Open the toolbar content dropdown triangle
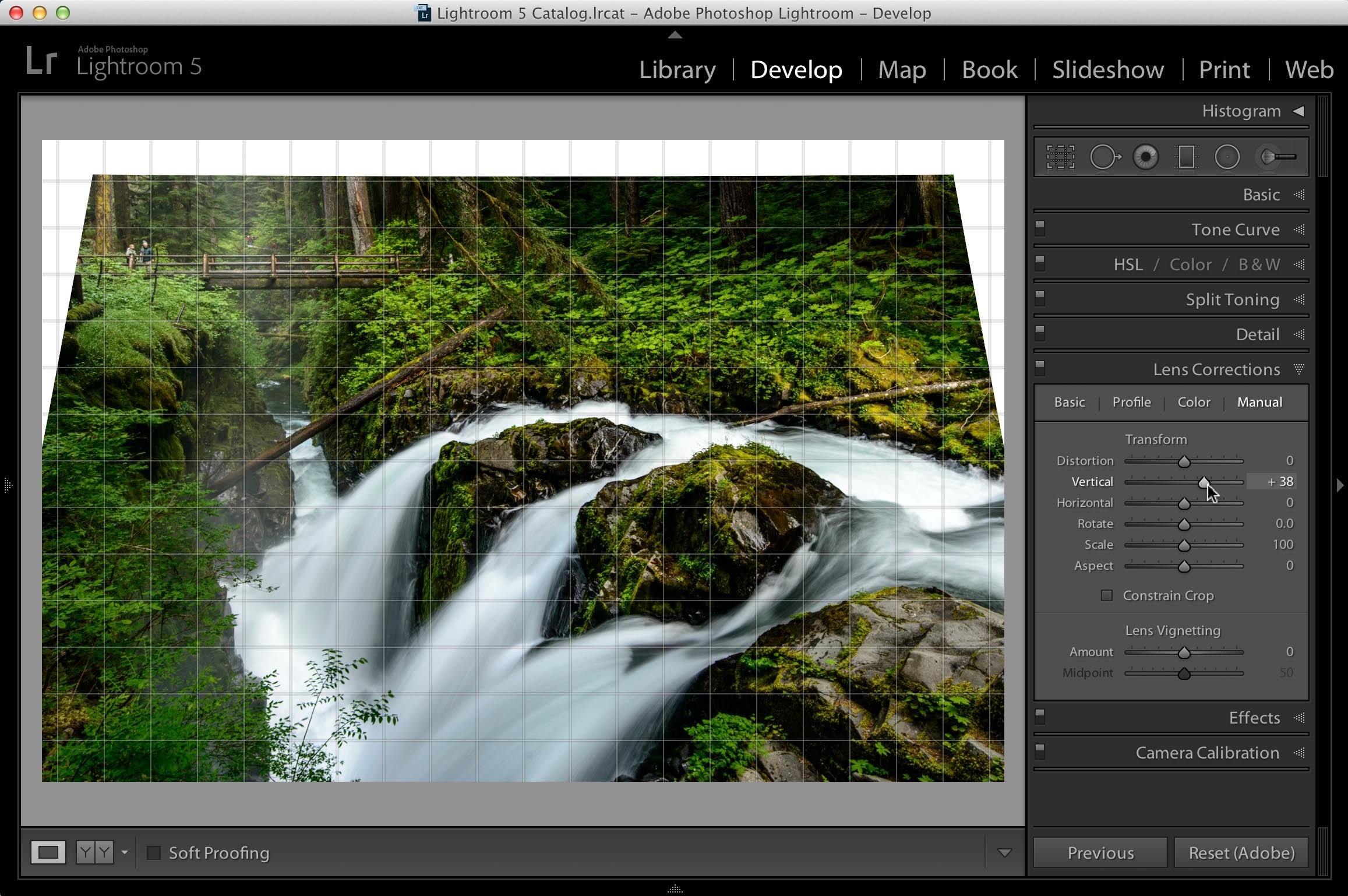1348x896 pixels. point(1004,853)
